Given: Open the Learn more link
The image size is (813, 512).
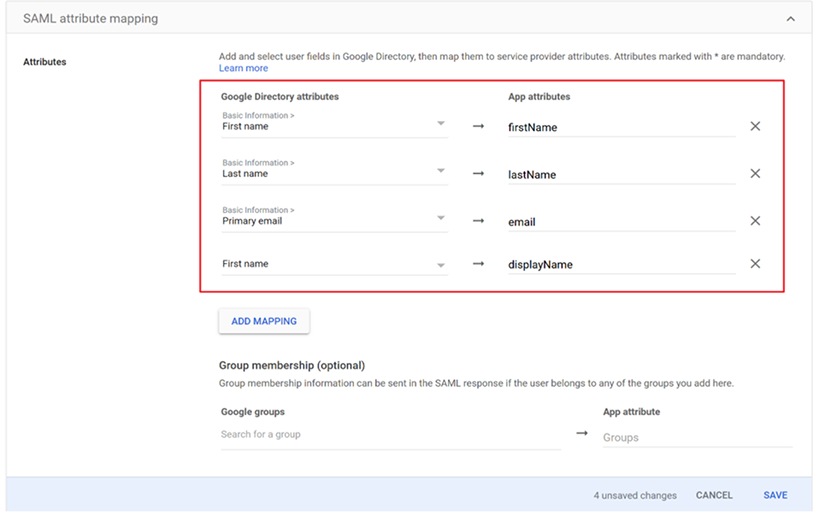Looking at the screenshot, I should (243, 68).
